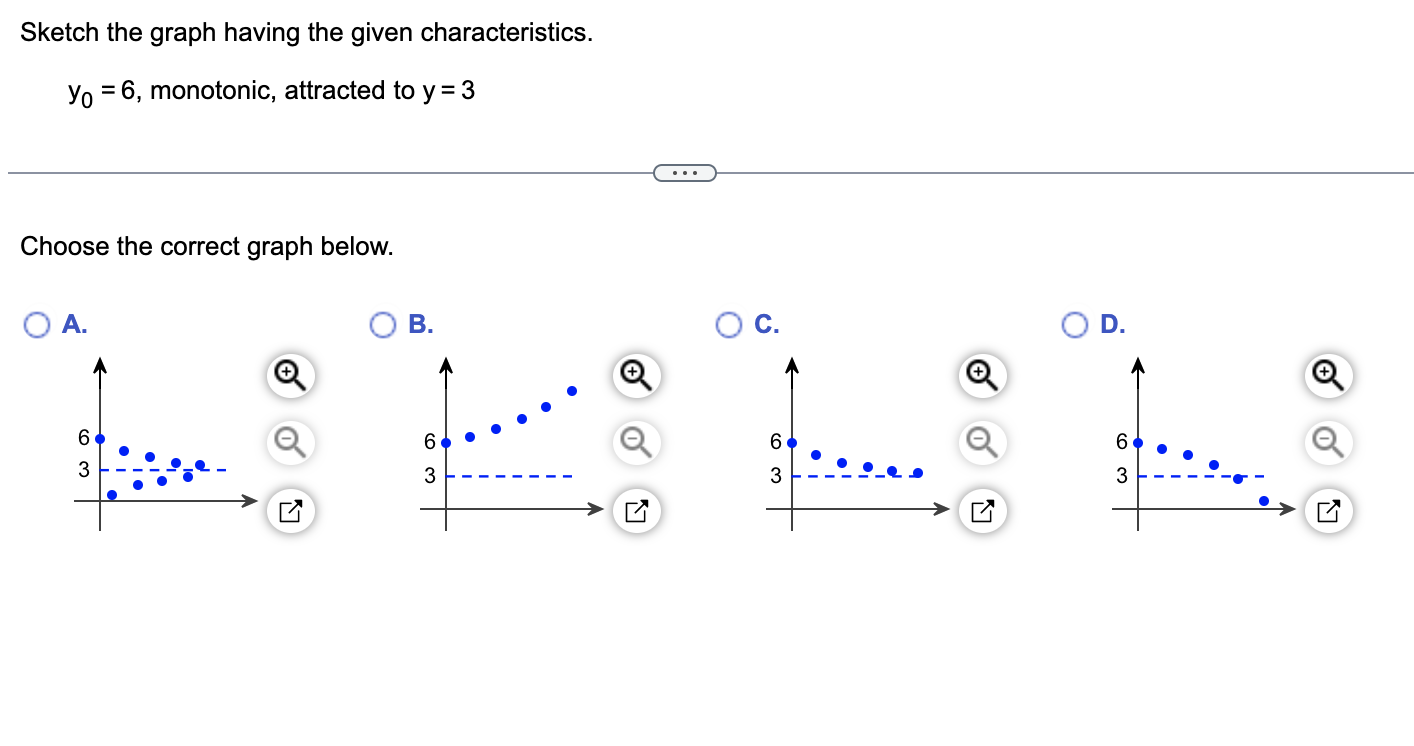Screen dimensions: 1414x746
Task: Click the zoom-out magnifier for graph A
Action: click(289, 444)
